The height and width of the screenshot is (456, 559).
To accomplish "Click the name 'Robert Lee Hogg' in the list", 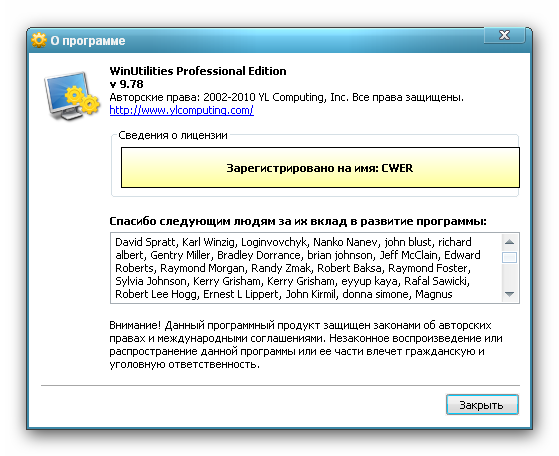I will [x=156, y=294].
